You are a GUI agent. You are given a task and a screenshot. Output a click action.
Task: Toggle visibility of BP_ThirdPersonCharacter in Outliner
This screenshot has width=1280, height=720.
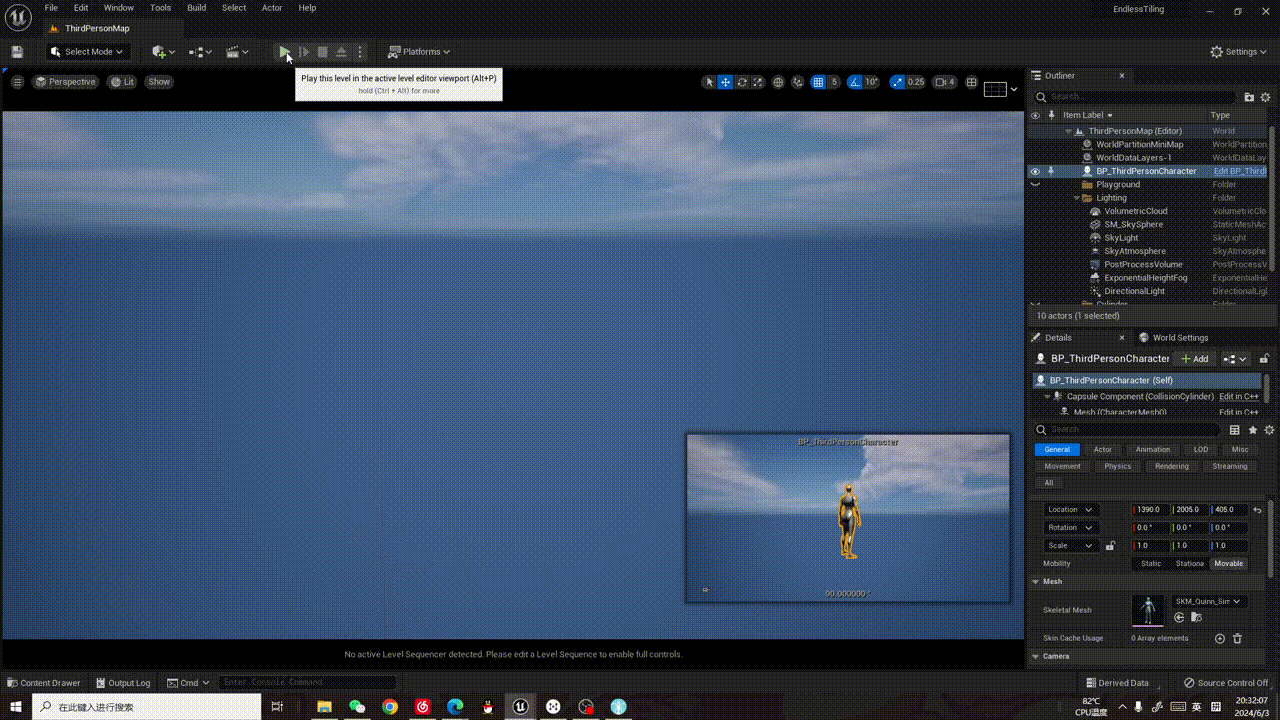(x=1035, y=171)
